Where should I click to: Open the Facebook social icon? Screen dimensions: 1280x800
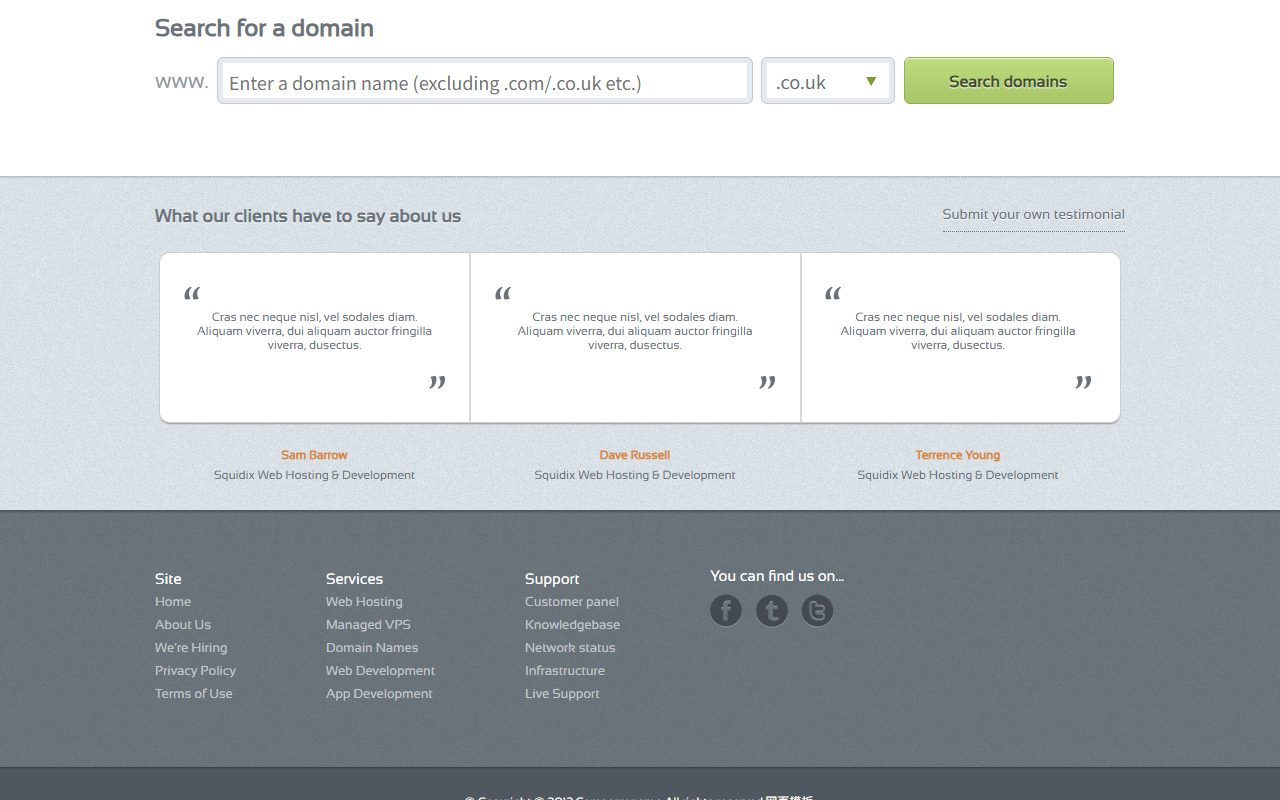click(x=726, y=610)
